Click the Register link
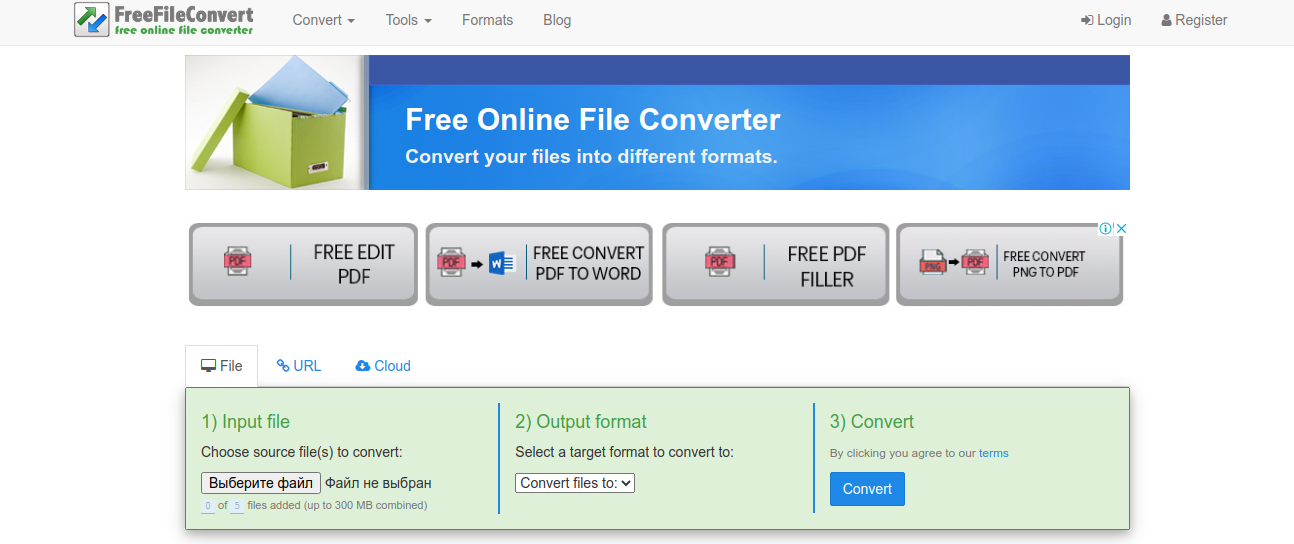The height and width of the screenshot is (544, 1294). tap(1194, 20)
